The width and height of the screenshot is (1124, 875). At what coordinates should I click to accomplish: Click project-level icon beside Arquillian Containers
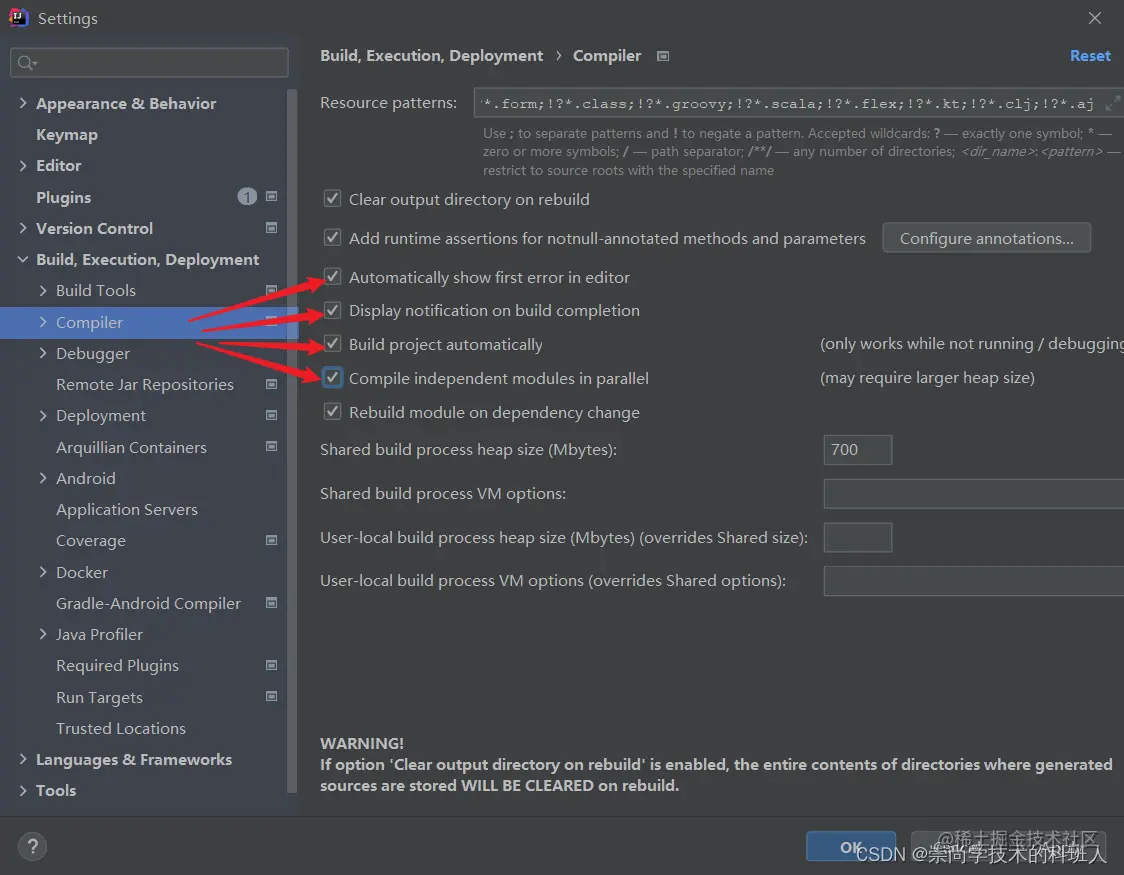click(x=271, y=446)
